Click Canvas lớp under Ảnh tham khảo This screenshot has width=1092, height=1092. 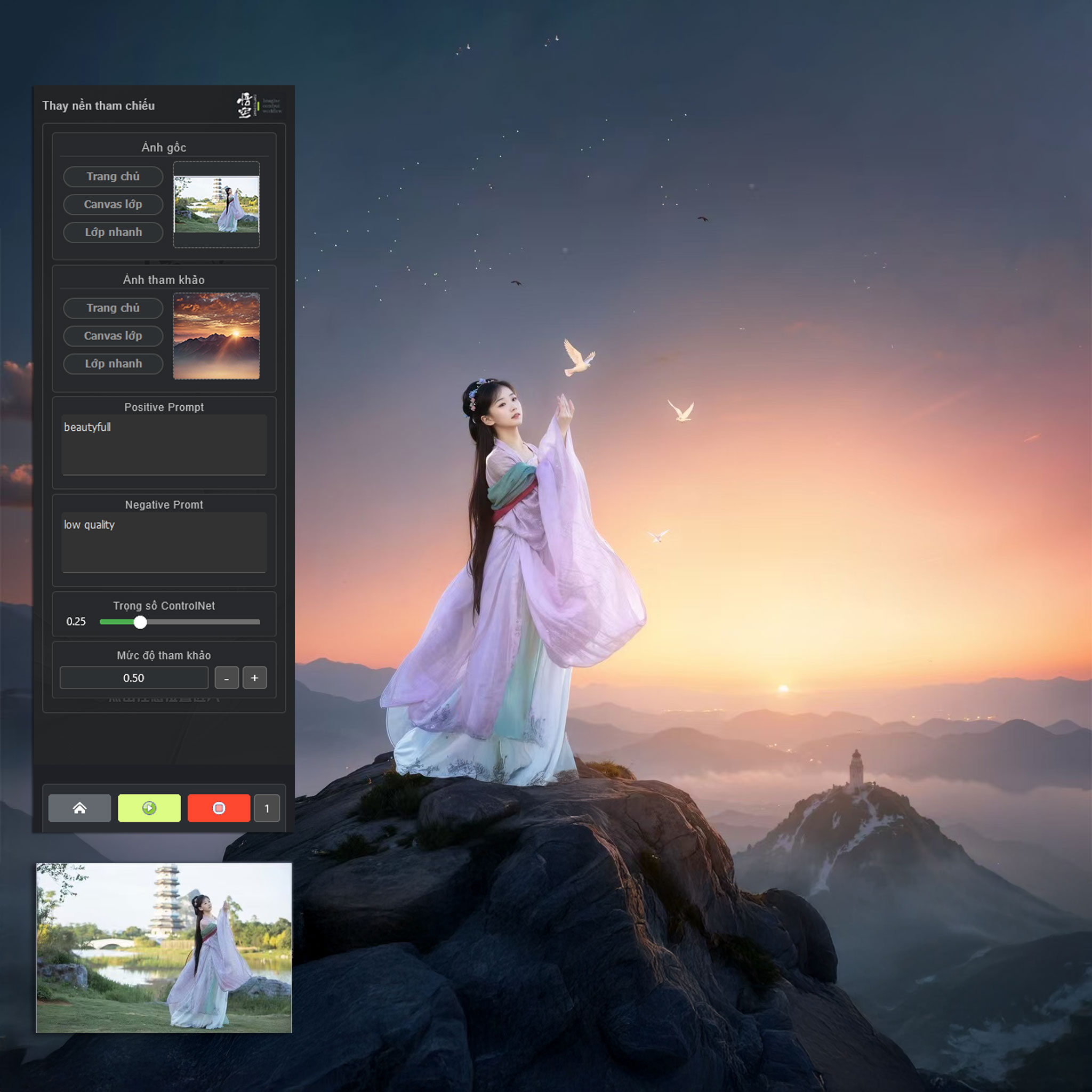[113, 336]
